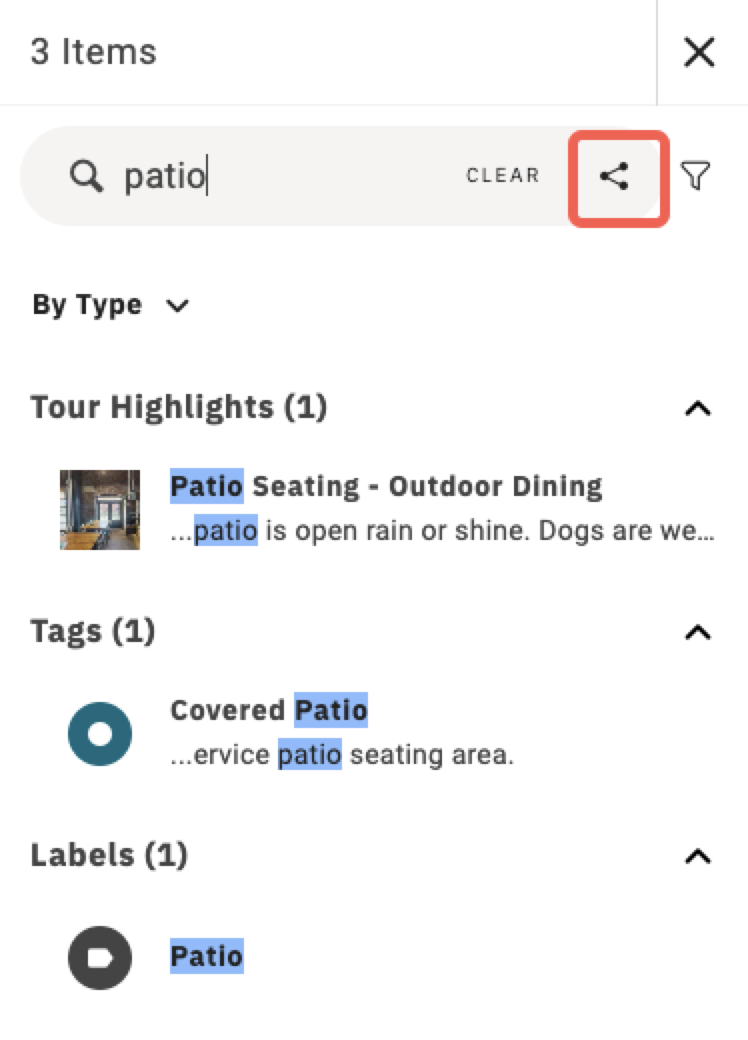Select the Patio label result text

click(207, 956)
